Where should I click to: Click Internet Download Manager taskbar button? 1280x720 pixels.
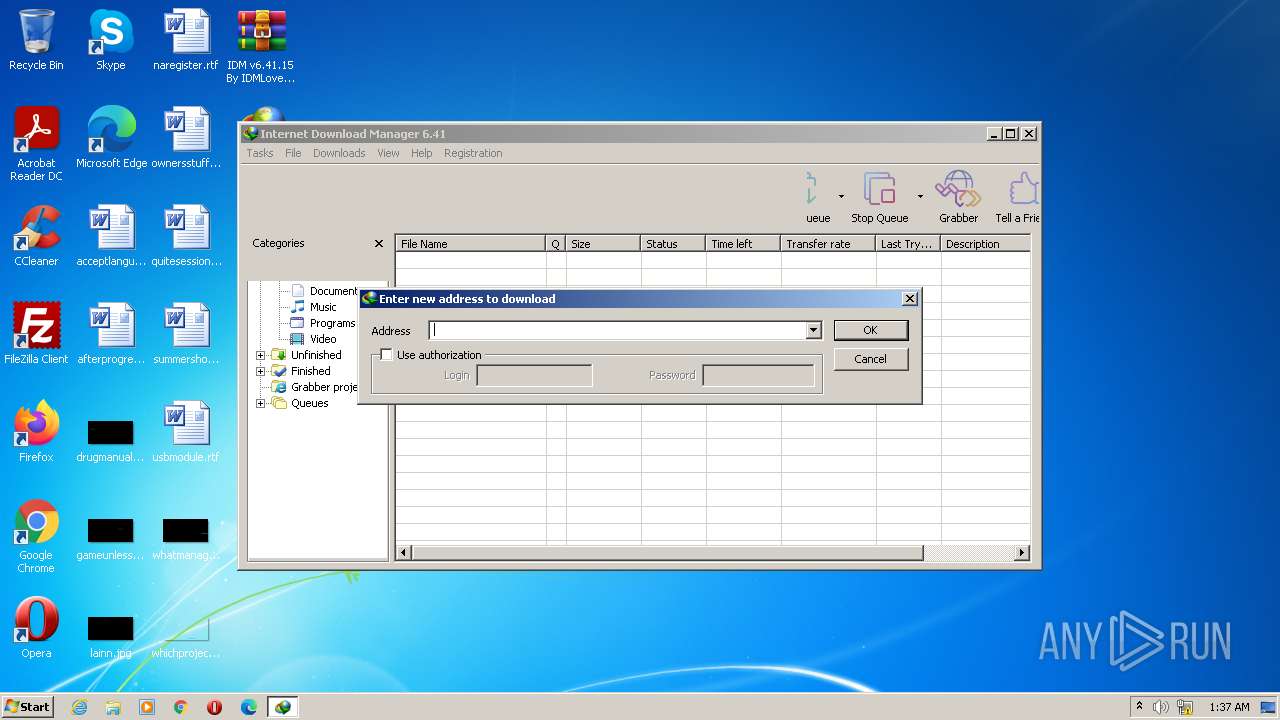[x=283, y=707]
